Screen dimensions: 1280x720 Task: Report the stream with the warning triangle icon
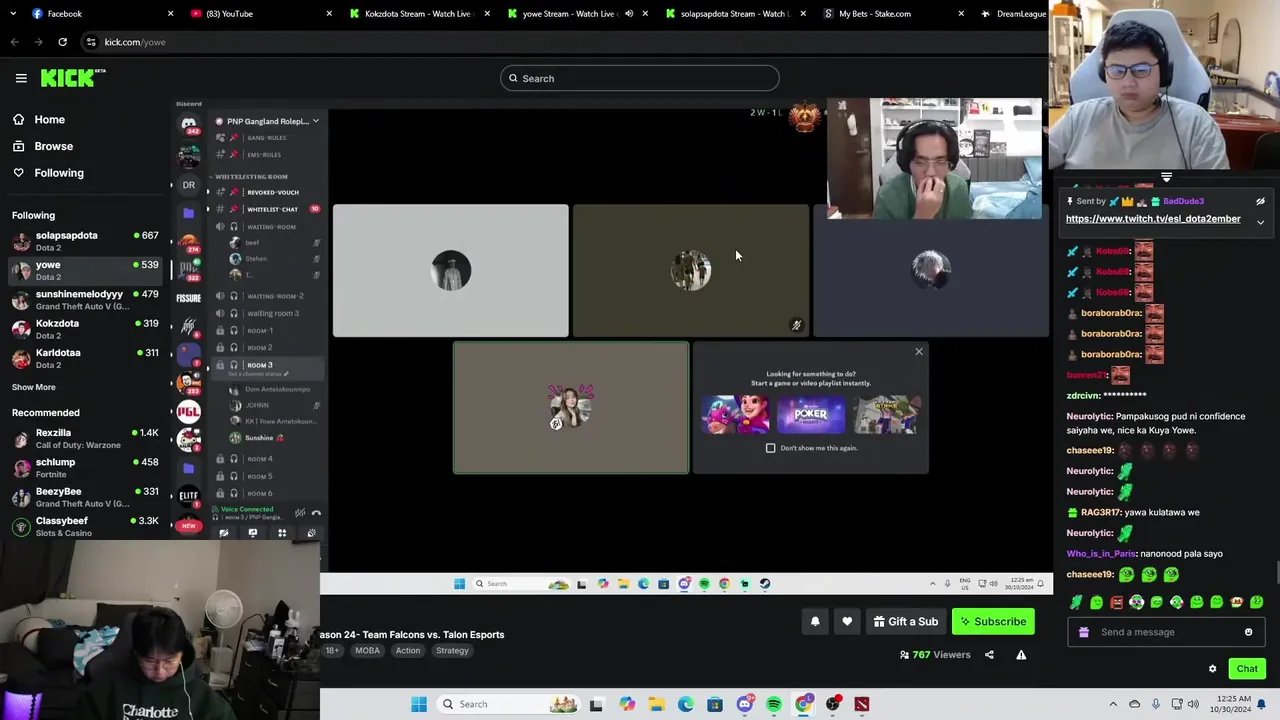point(1021,655)
